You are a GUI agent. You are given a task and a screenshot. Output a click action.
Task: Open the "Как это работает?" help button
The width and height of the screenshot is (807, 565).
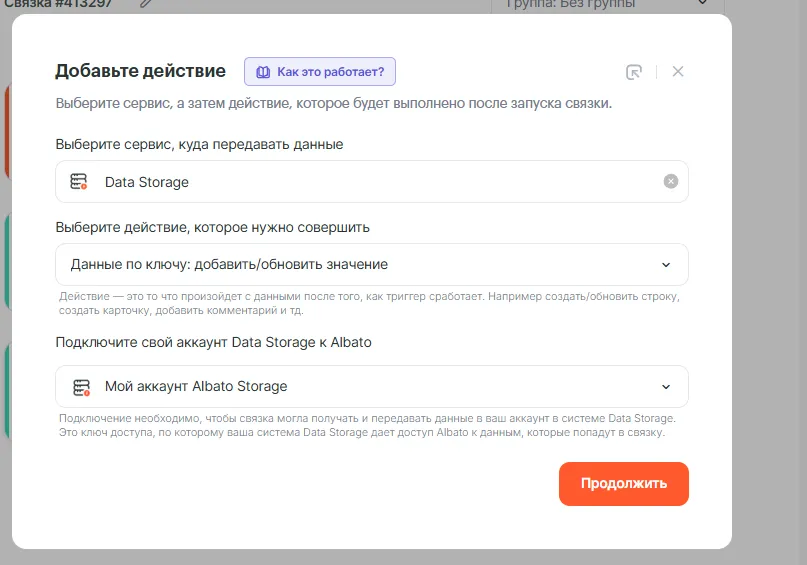point(321,72)
